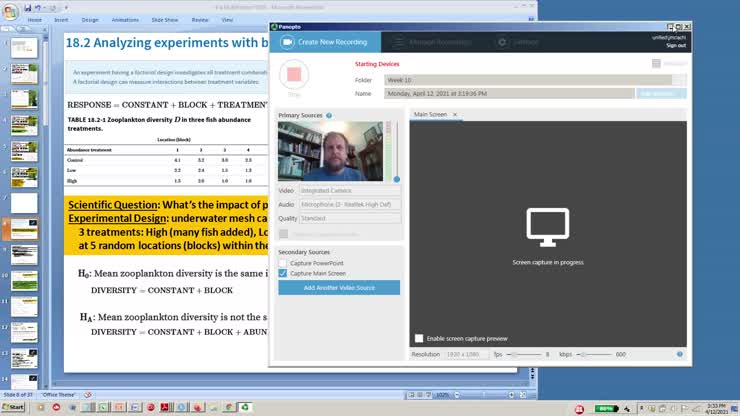The width and height of the screenshot is (740, 416).
Task: Click the Save icon in PowerPoint quick access toolbar
Action: point(28,8)
